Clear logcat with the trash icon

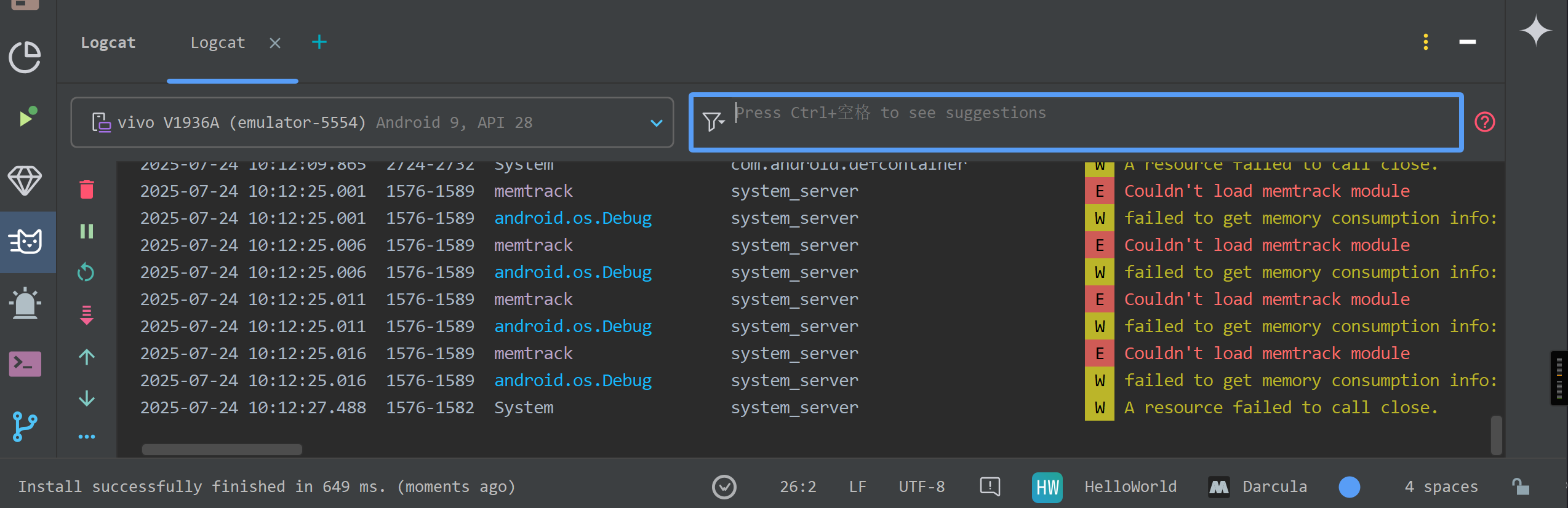click(87, 189)
